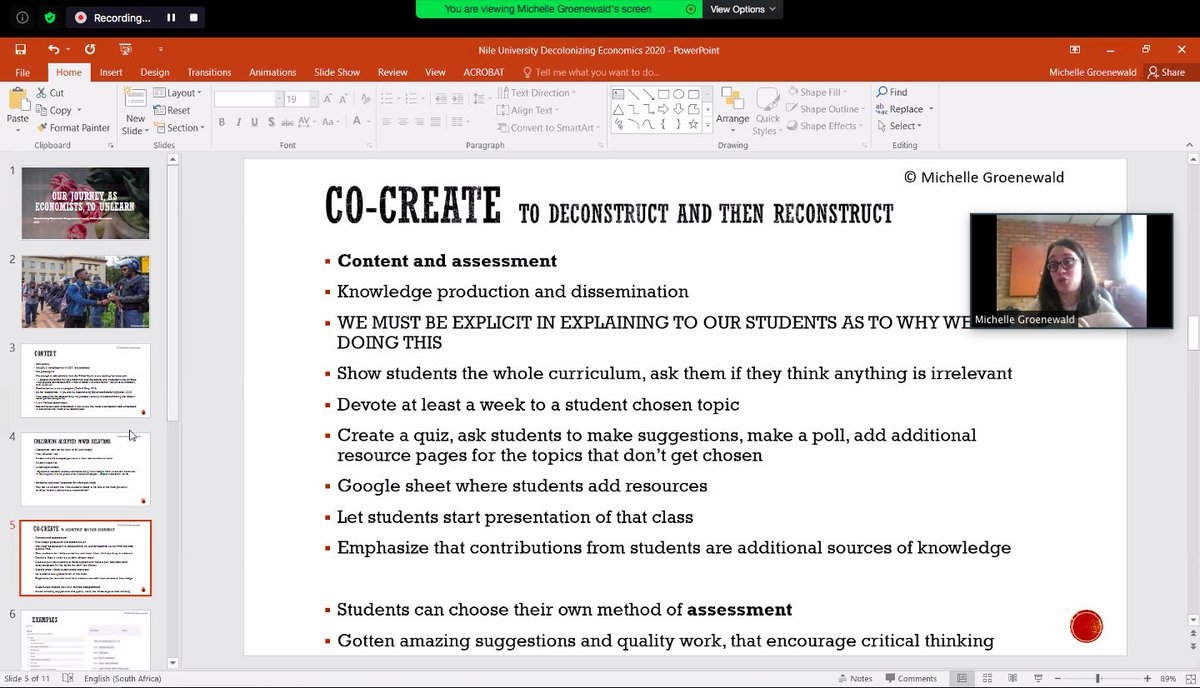Toggle bold formatting in the Font group
Image resolution: width=1200 pixels, height=688 pixels.
(x=222, y=122)
